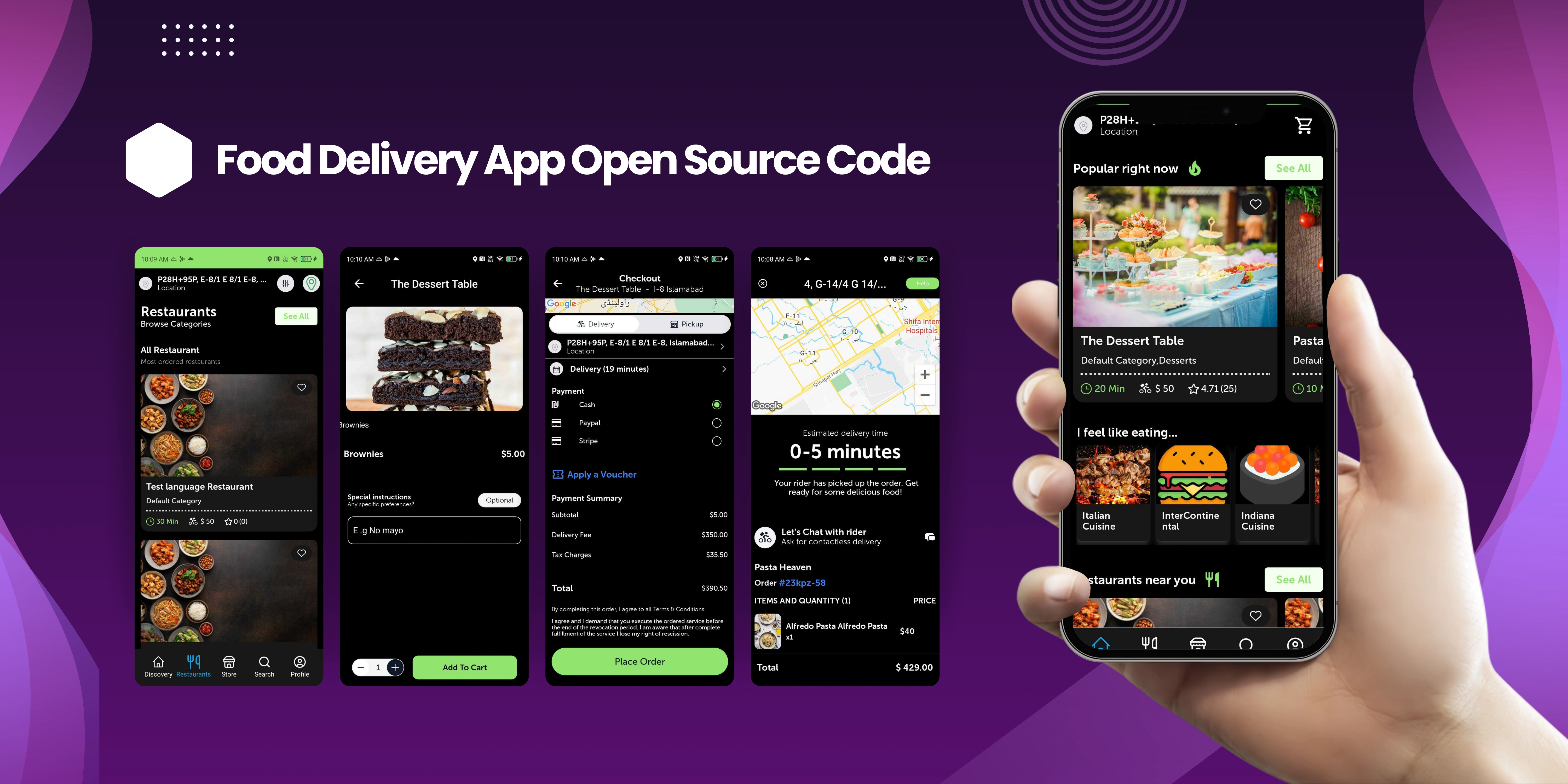Type in the Special instructions input field
This screenshot has width=1568, height=784.
pos(435,530)
